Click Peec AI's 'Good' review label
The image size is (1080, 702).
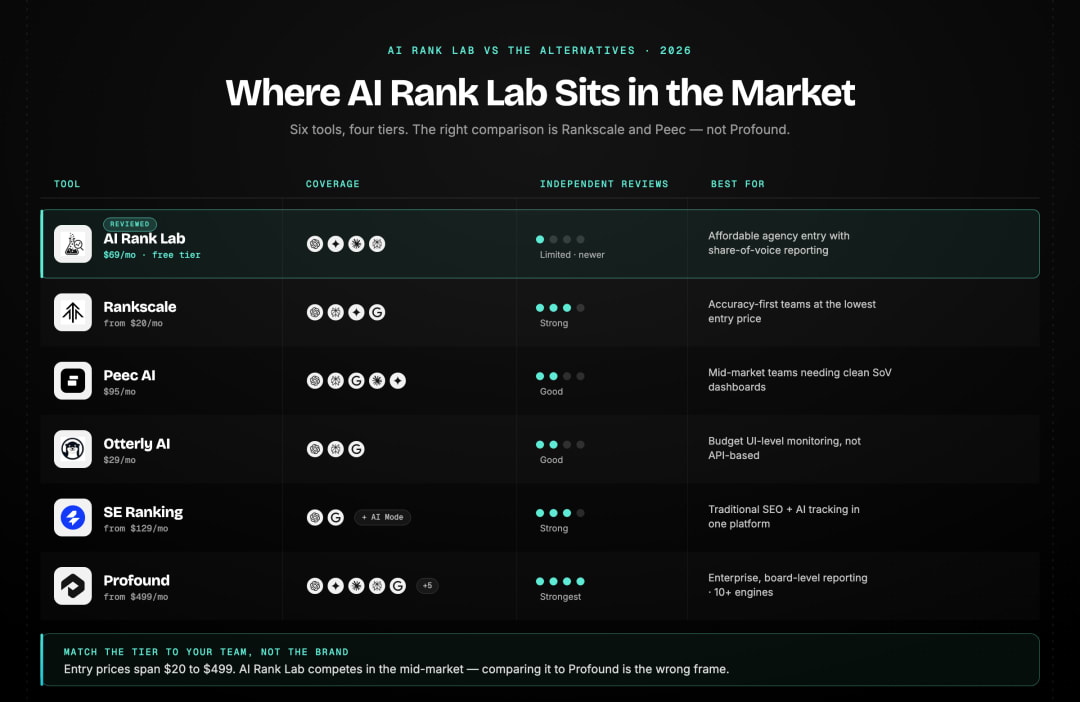[551, 391]
